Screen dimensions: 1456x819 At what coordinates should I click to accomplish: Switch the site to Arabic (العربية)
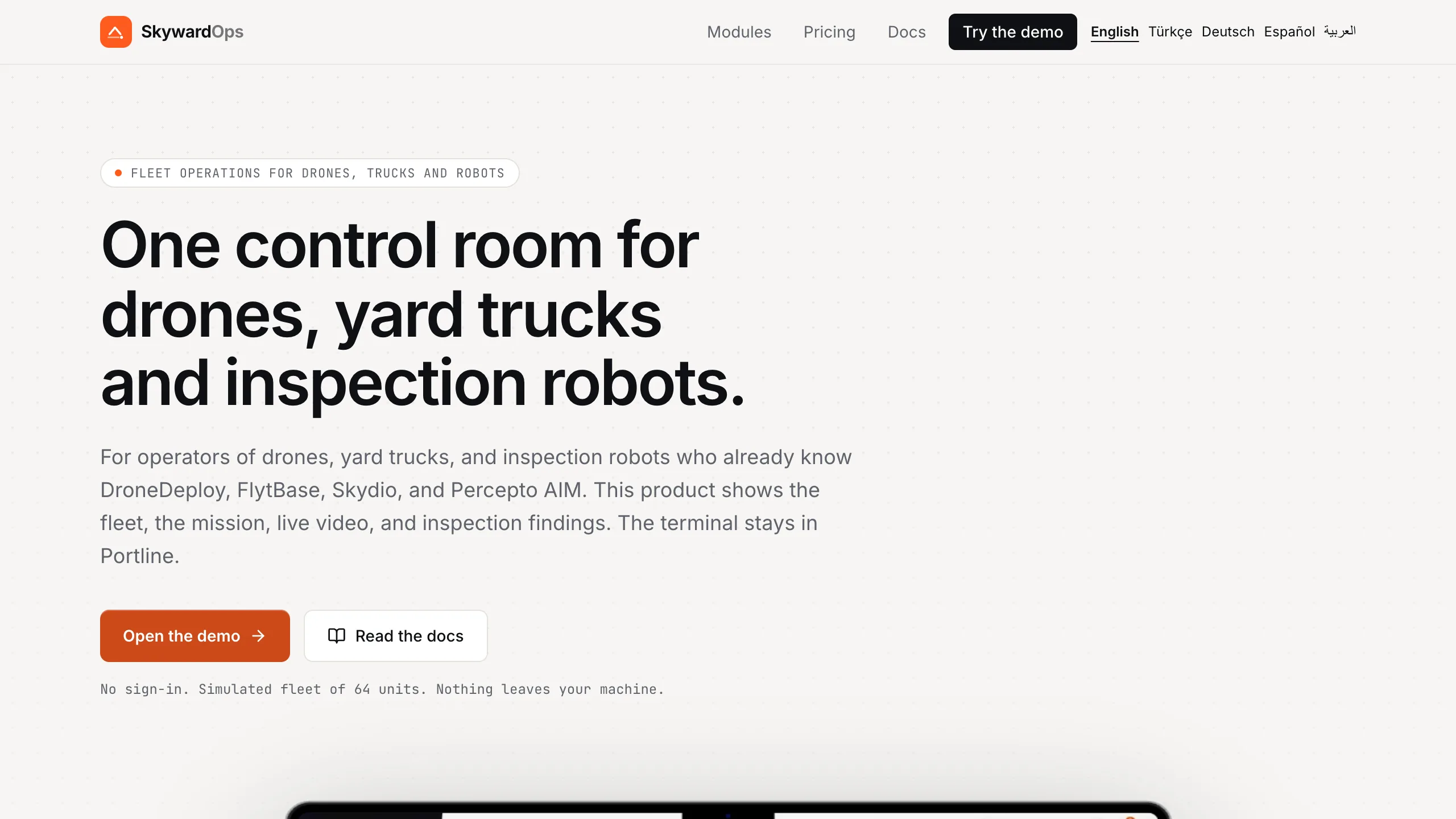(x=1340, y=31)
